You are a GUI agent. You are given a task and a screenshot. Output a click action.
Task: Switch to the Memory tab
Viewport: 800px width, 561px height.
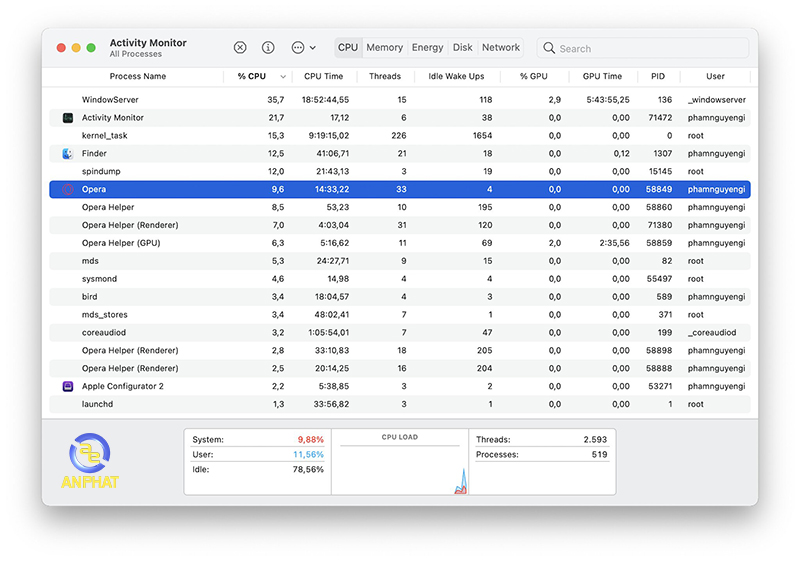(384, 47)
